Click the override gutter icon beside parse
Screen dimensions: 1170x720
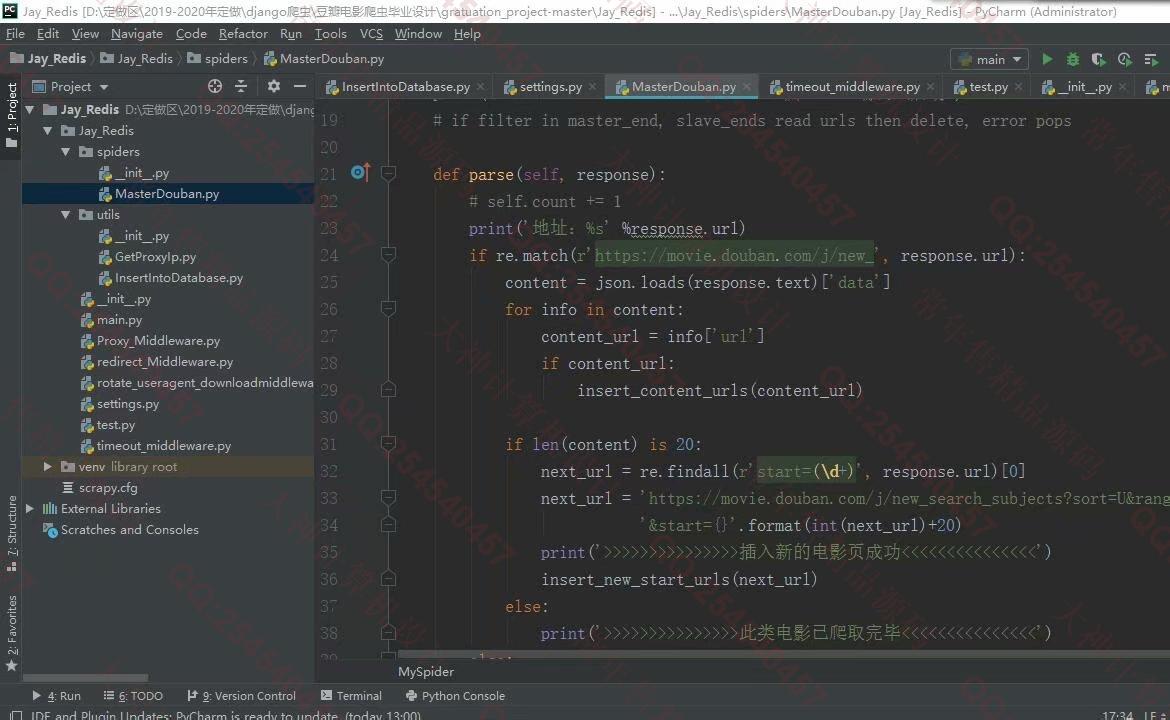click(x=360, y=173)
